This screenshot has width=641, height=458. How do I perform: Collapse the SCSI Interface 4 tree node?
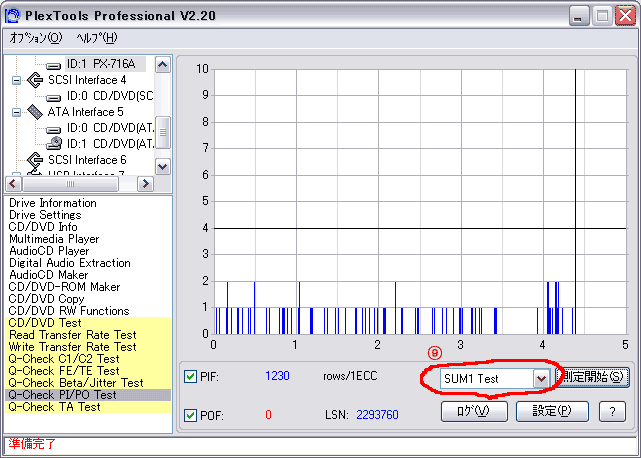(16, 80)
